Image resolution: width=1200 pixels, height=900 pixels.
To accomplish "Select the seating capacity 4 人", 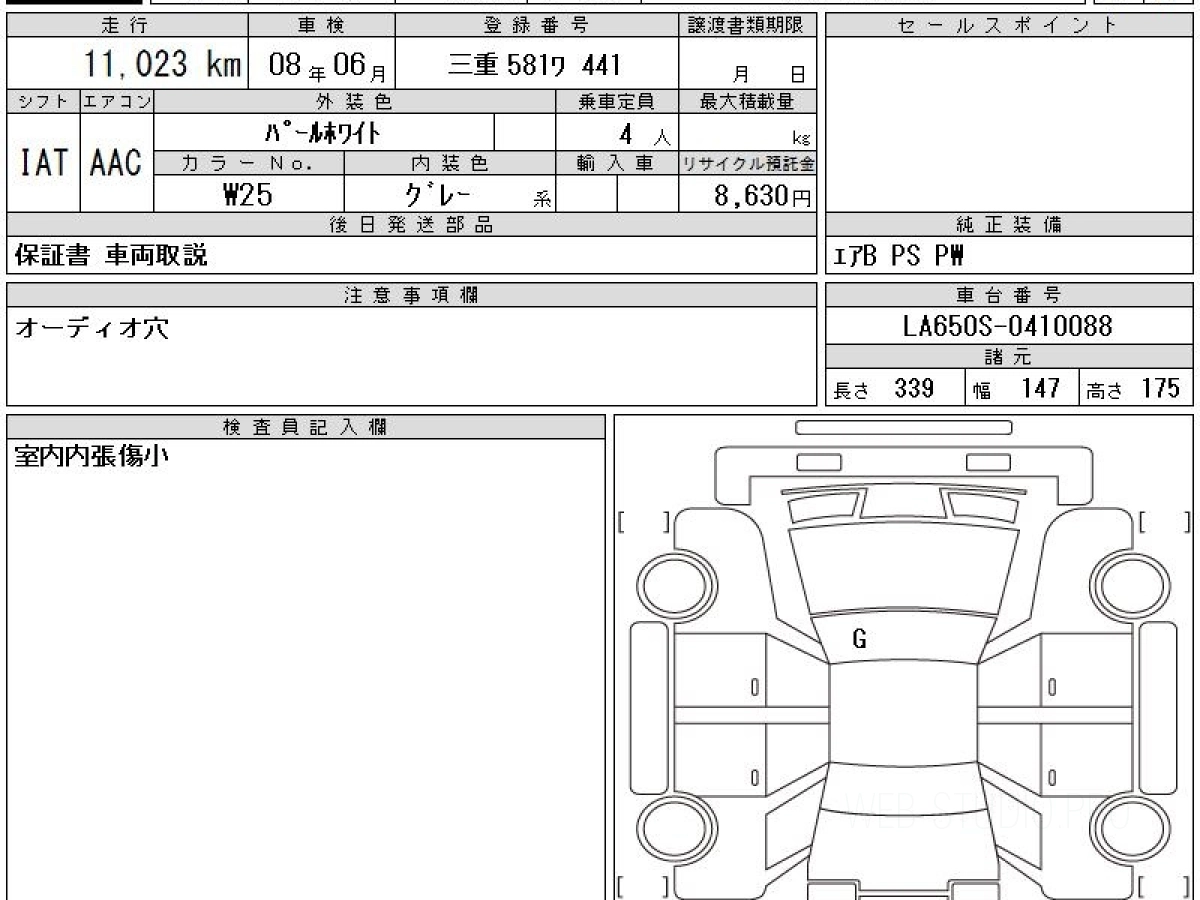I will (x=643, y=133).
